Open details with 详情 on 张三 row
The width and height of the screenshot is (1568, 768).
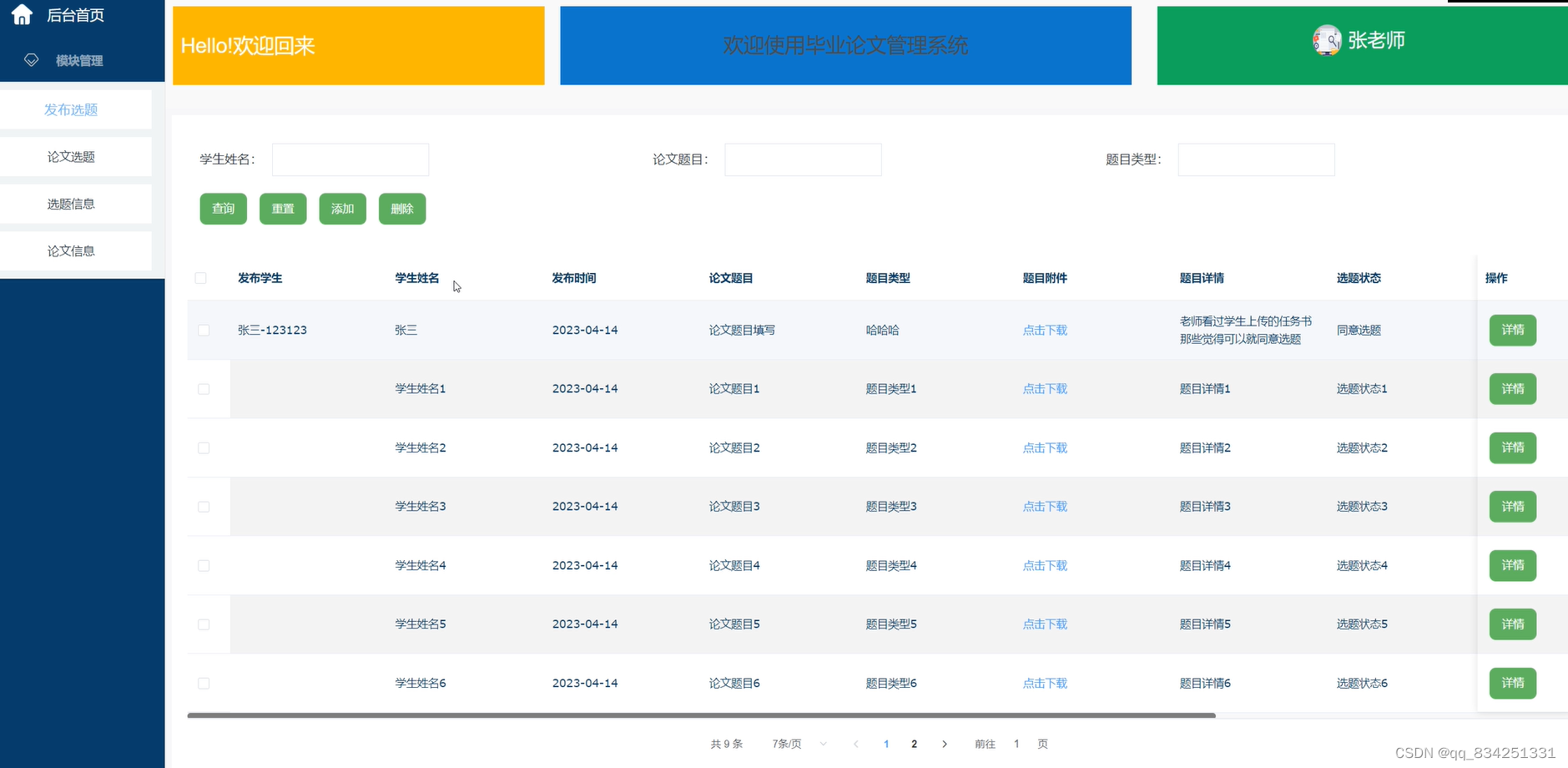(1512, 330)
